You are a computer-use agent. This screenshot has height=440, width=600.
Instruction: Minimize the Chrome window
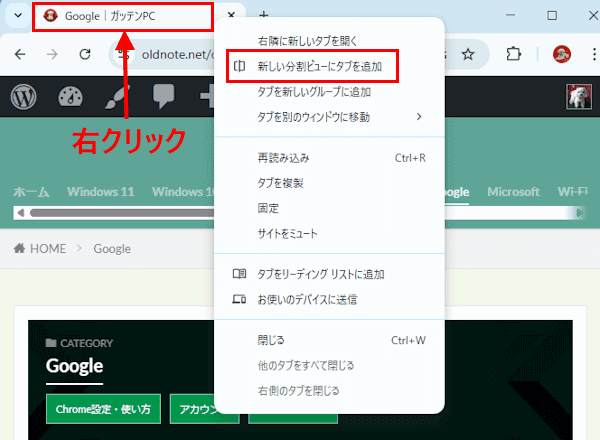pyautogui.click(x=510, y=16)
